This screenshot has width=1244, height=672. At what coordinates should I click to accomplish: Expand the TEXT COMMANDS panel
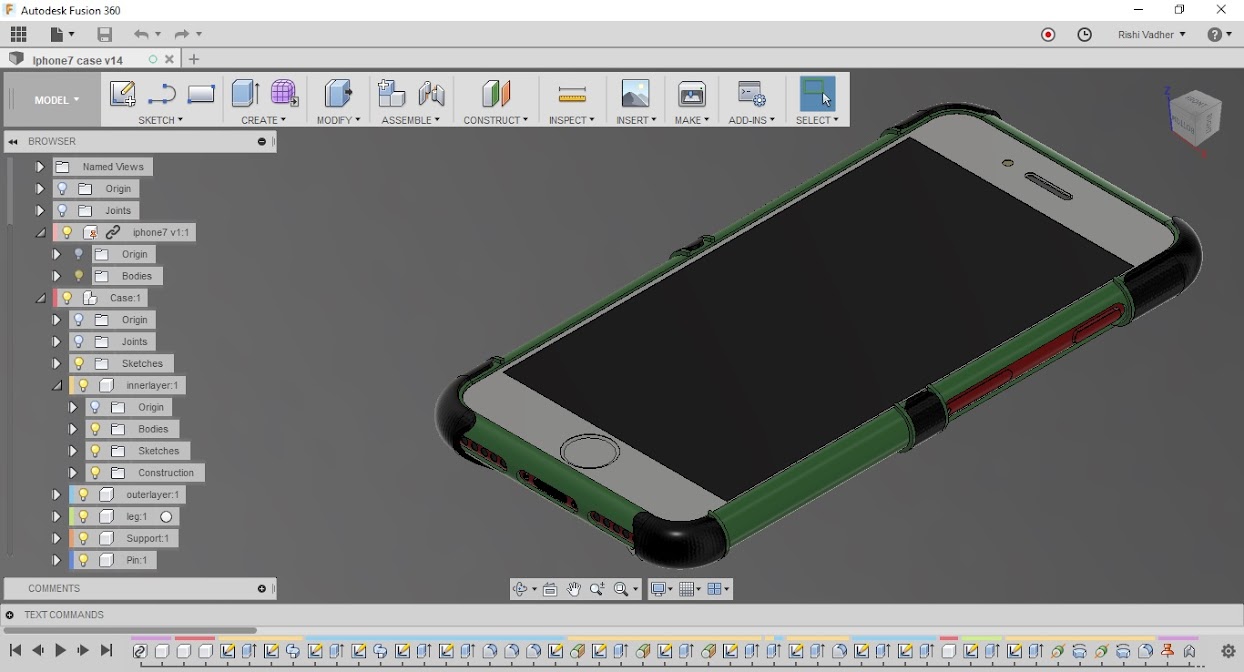pyautogui.click(x=10, y=615)
